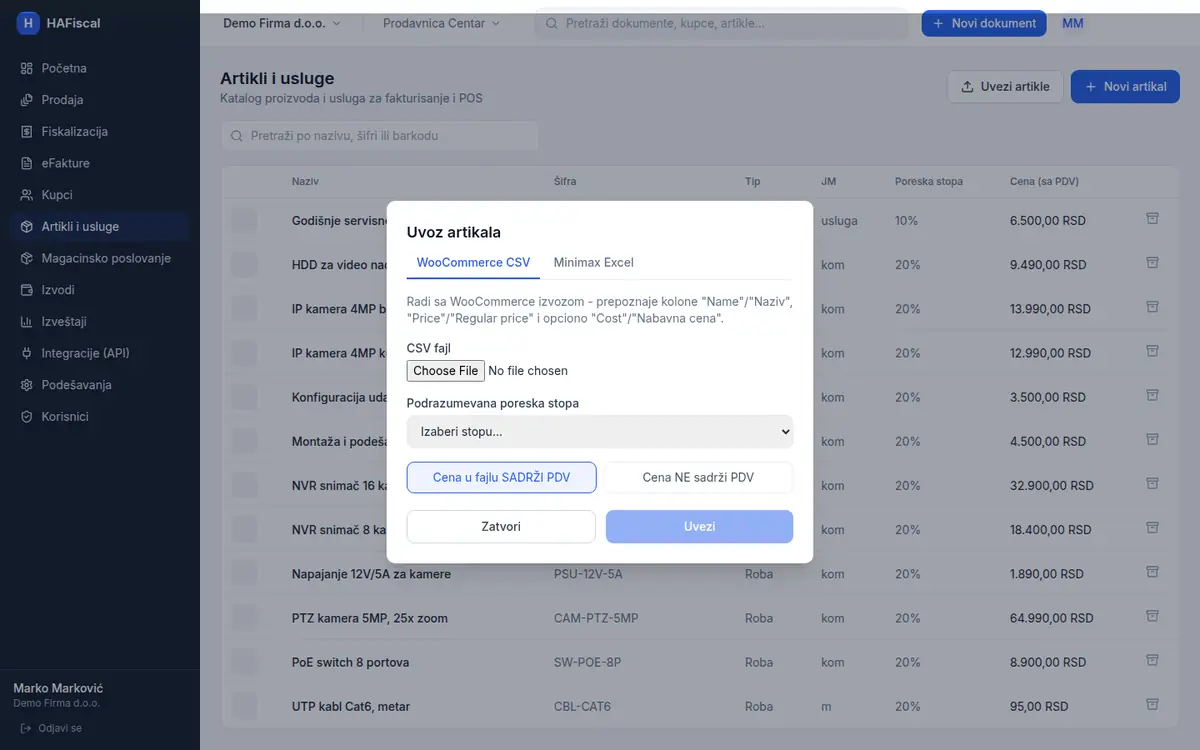
Task: Click Odjavi se to log out
Action: 52,728
